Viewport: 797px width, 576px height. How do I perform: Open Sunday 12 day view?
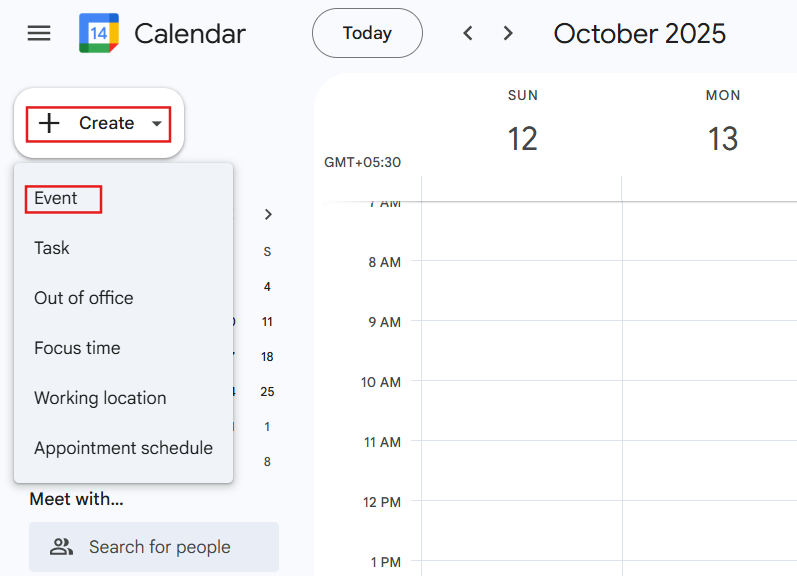point(522,138)
